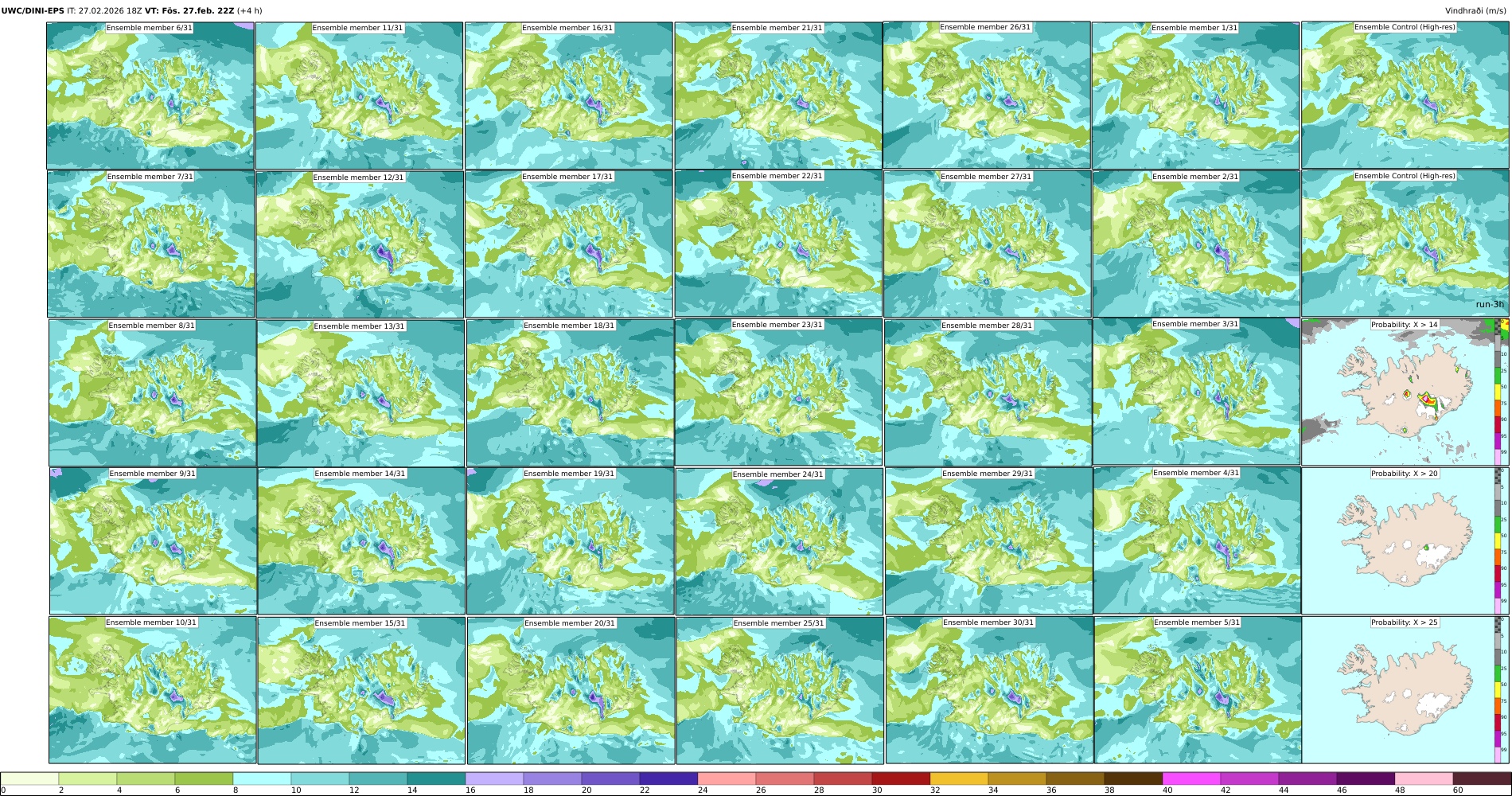The image size is (1512, 796).
Task: Select the Ensemble member 1/31 map
Action: (x=1196, y=96)
